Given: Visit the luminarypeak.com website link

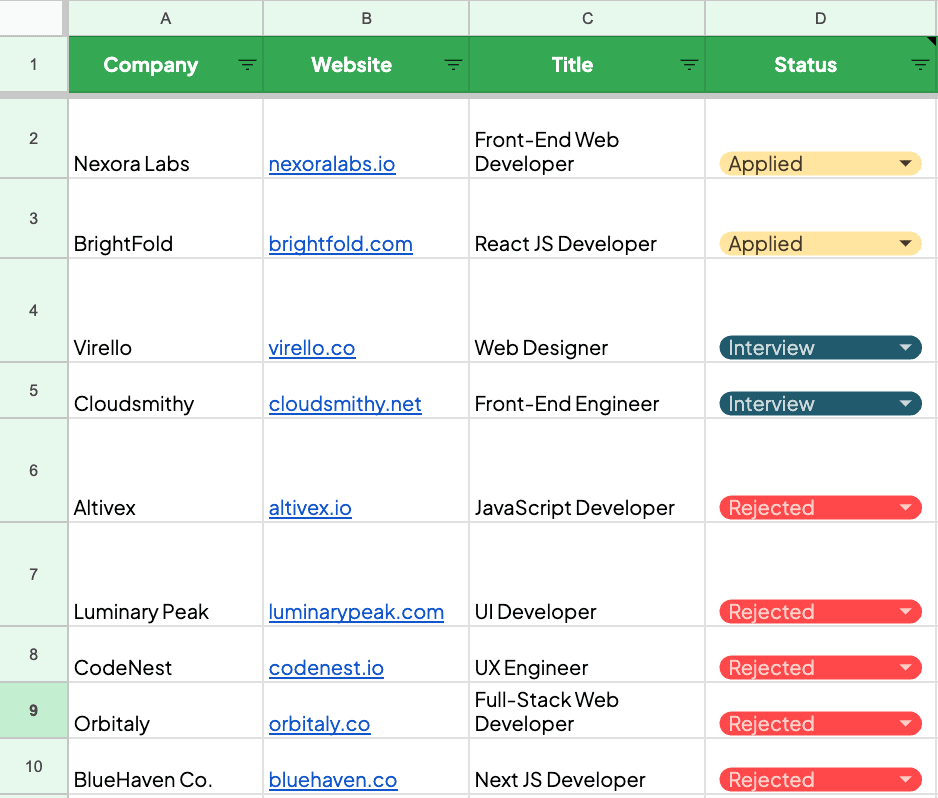Looking at the screenshot, I should (x=356, y=611).
